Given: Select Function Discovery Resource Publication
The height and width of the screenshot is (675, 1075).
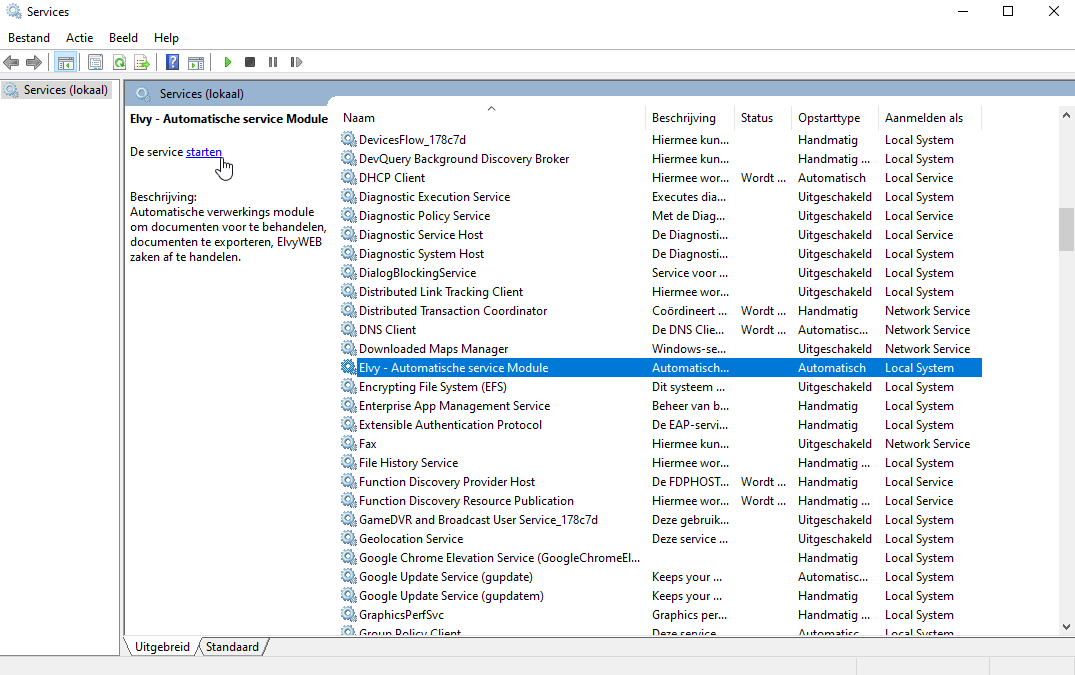Looking at the screenshot, I should (x=661, y=501).
